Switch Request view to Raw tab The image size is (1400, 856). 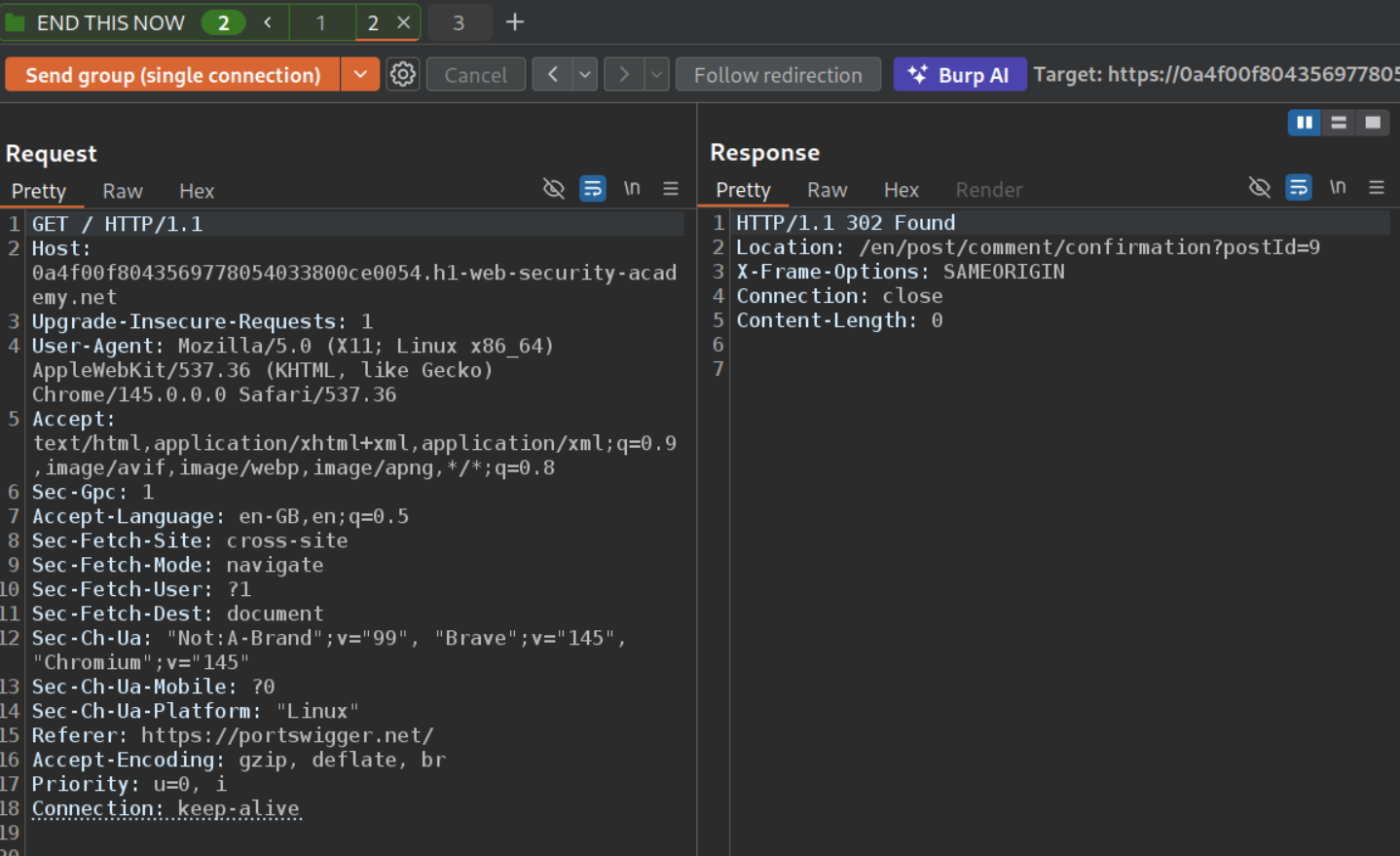click(123, 191)
